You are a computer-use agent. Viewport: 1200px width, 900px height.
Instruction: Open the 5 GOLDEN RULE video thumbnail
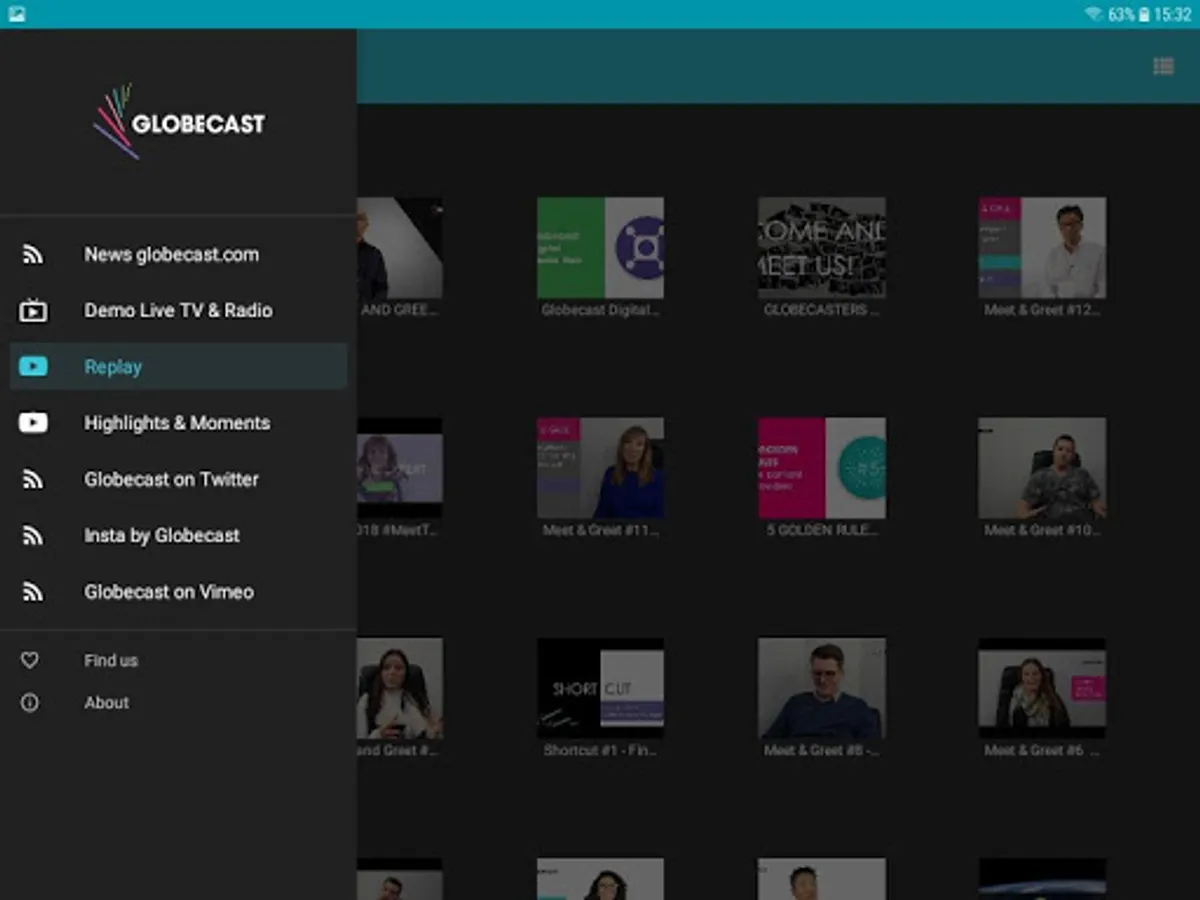[821, 468]
